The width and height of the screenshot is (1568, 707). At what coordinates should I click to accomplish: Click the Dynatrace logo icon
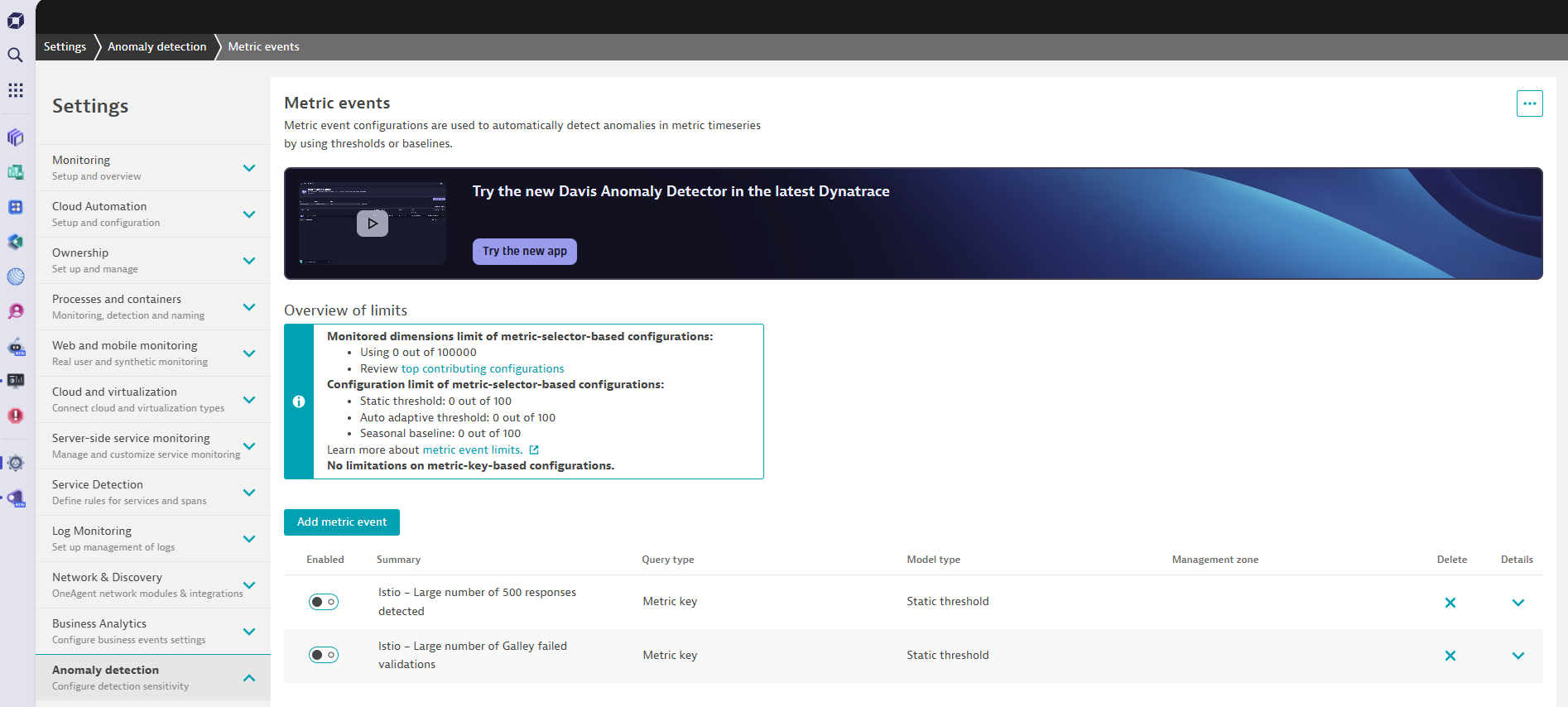[16, 20]
